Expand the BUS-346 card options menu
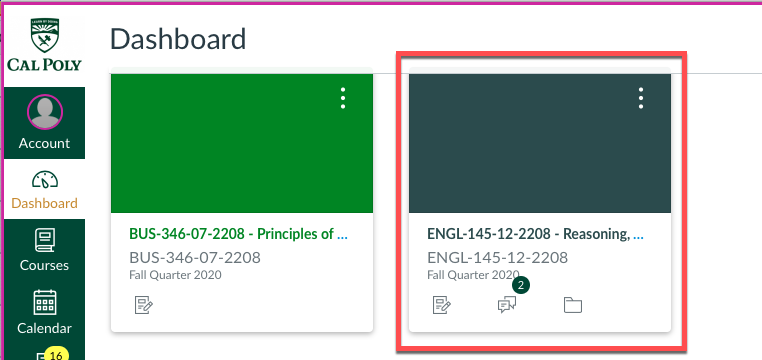762x360 pixels. point(343,98)
